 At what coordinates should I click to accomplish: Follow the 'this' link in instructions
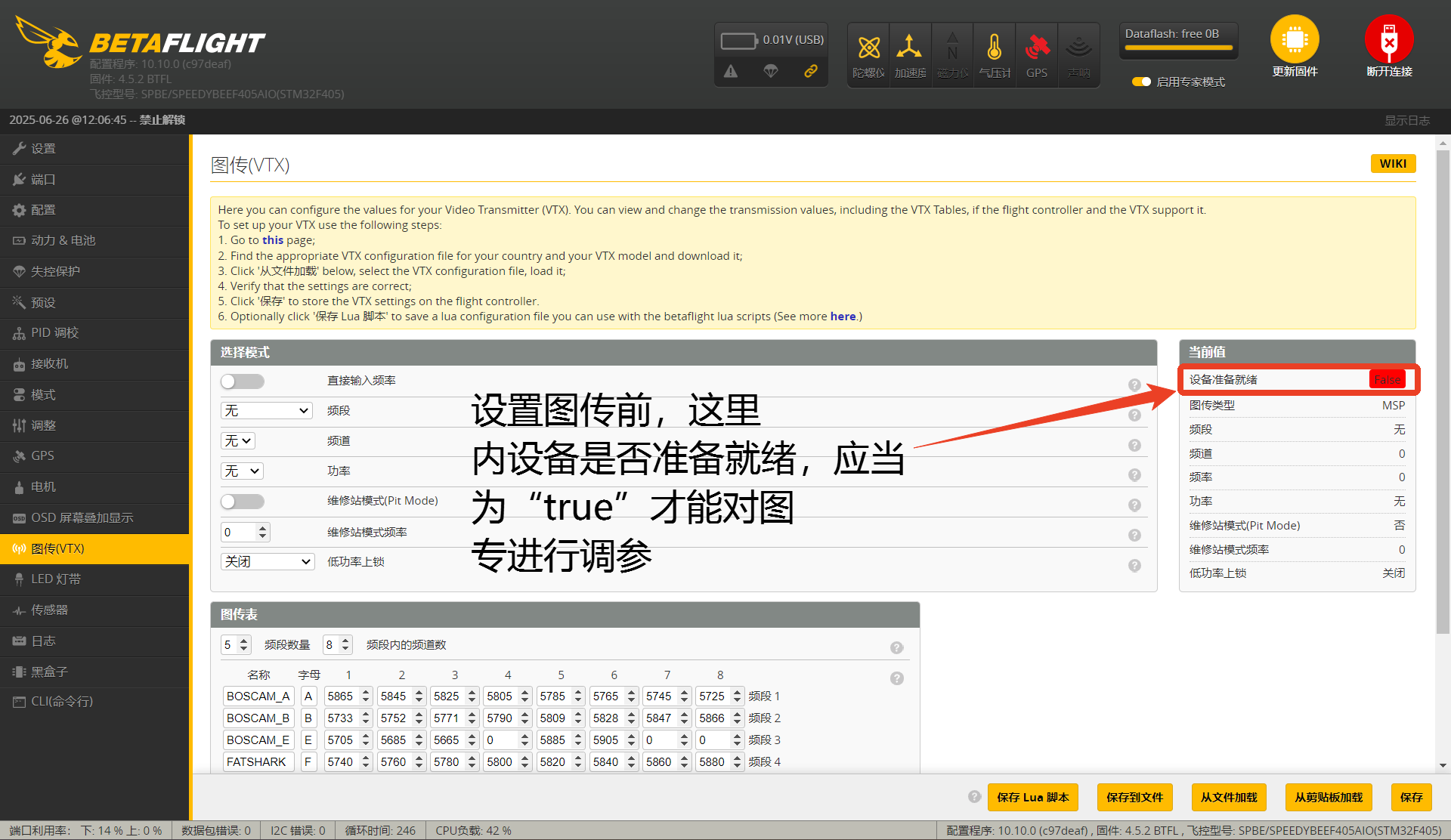(273, 240)
